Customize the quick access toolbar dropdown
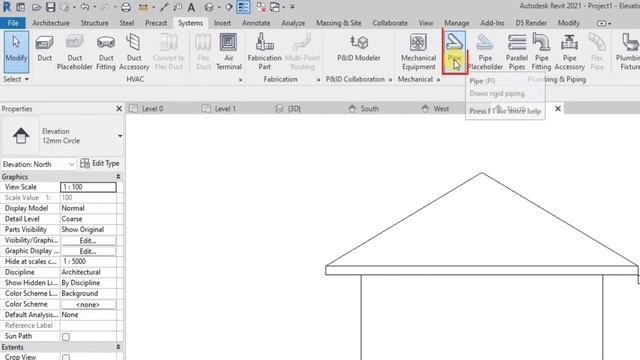640x360 pixels. point(292,7)
